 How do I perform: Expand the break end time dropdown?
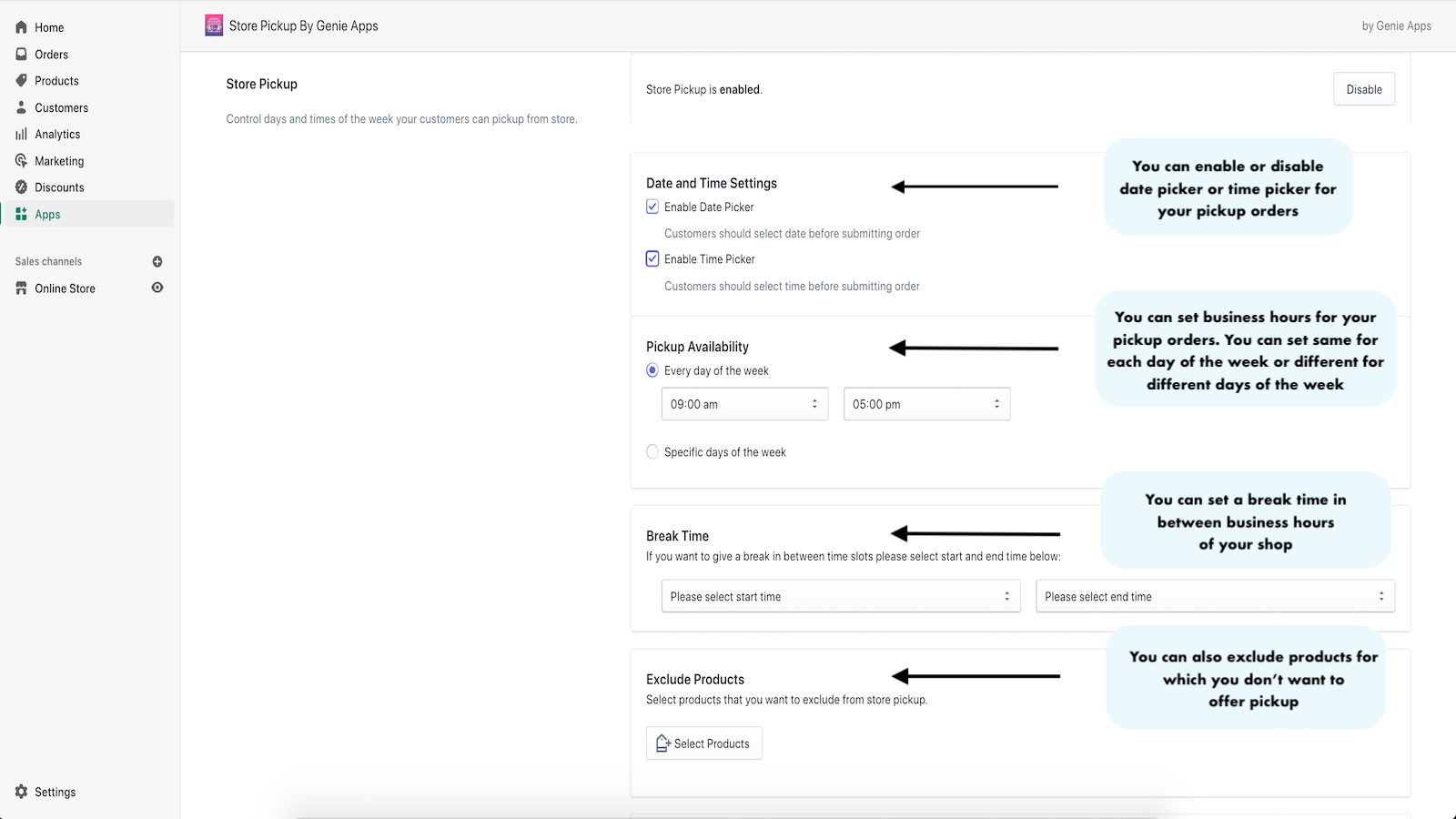pyautogui.click(x=1215, y=597)
